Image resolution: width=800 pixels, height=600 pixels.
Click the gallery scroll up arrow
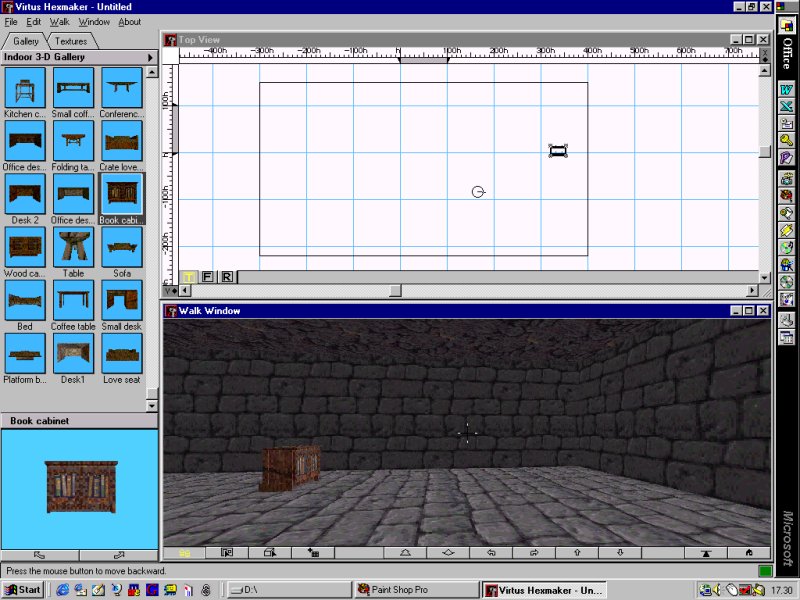tap(152, 72)
